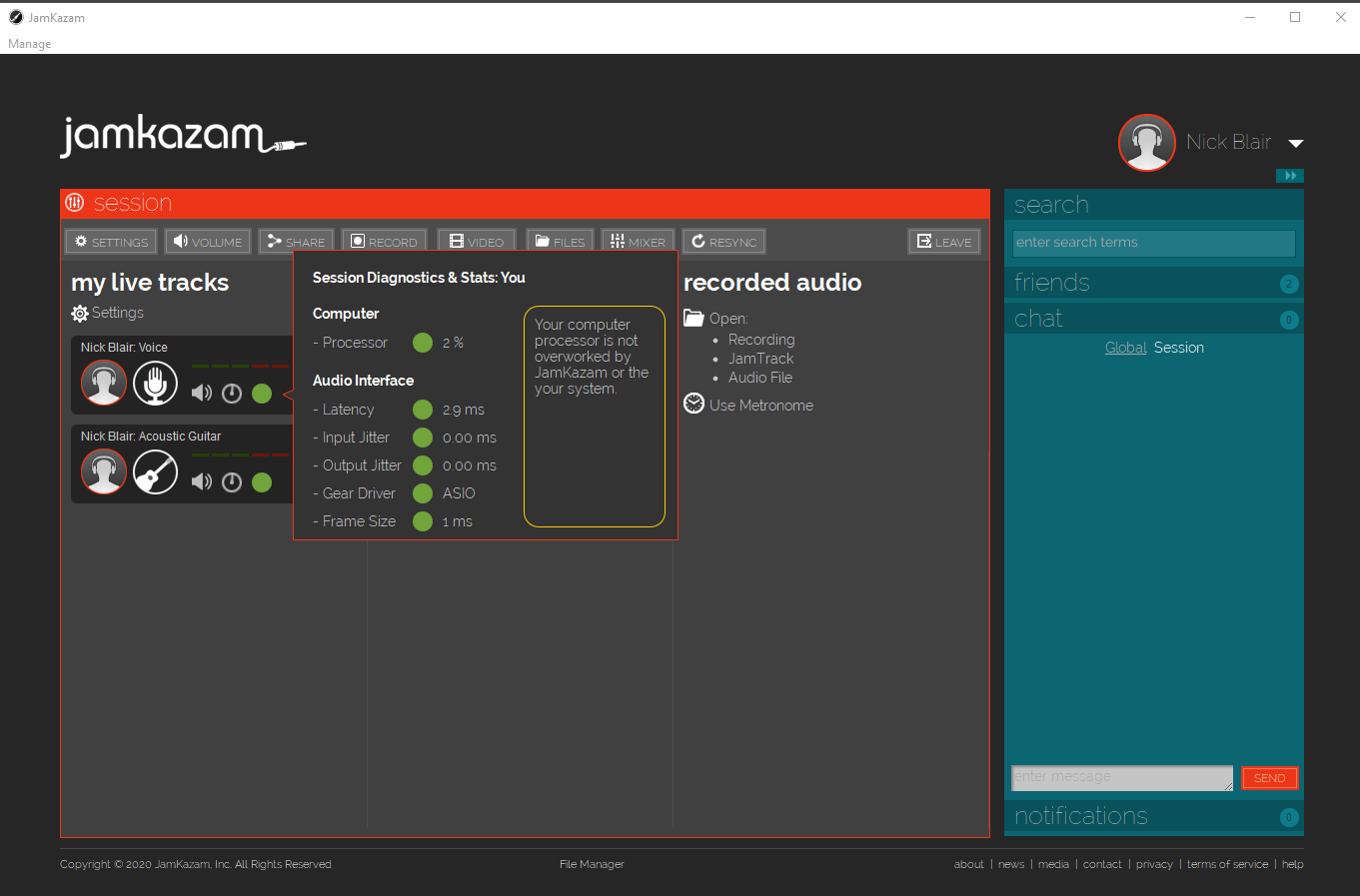Click the search terms input field
The width and height of the screenshot is (1360, 896).
(1153, 243)
